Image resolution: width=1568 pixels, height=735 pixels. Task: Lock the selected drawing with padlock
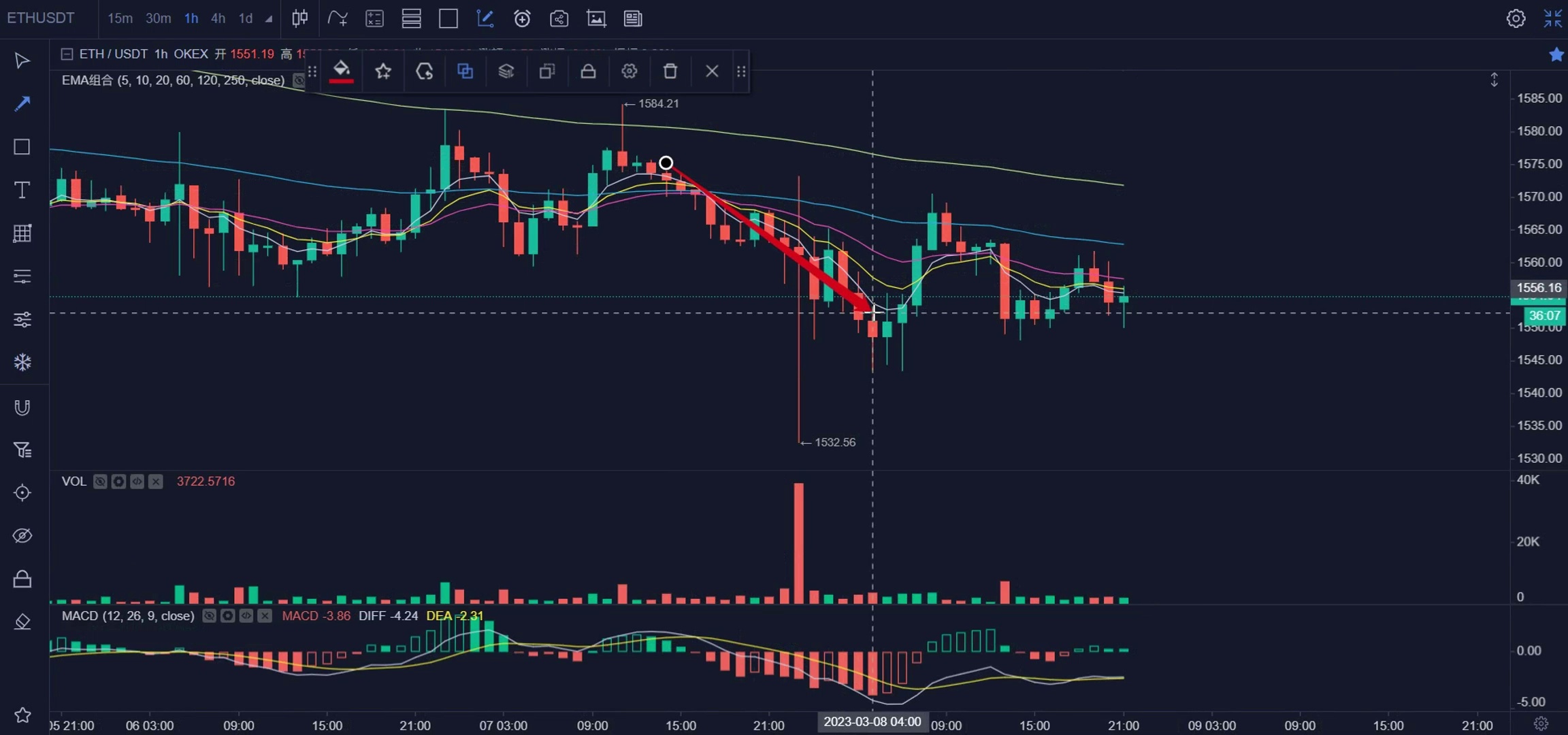point(588,71)
